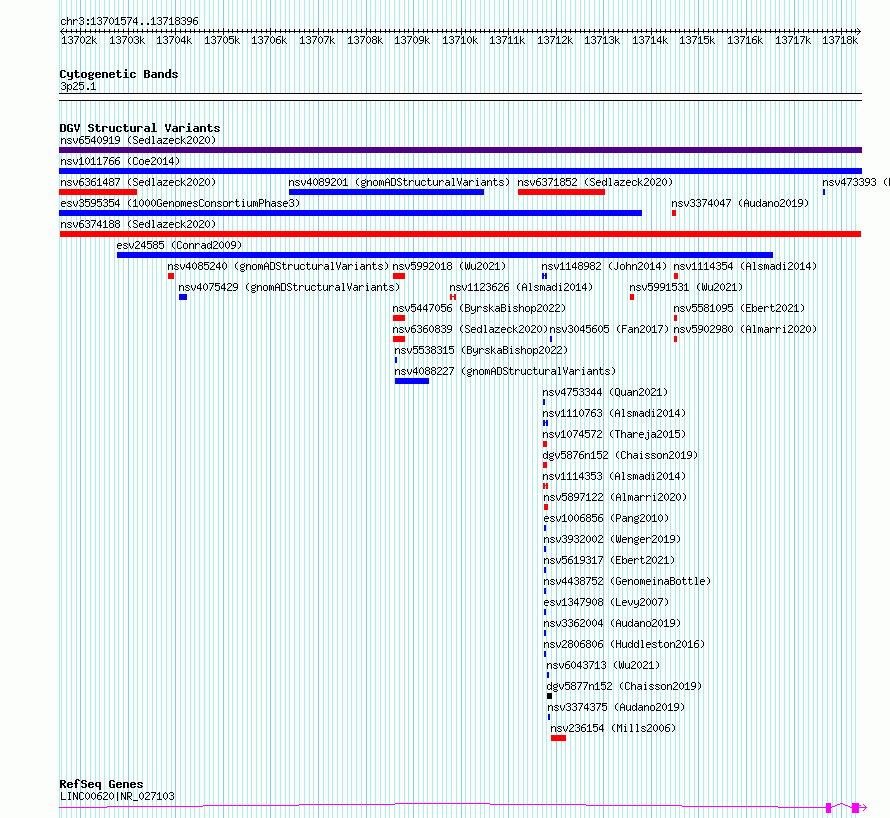890x818 pixels.
Task: Open nsv6371852 (Sedlazeck2020) variant
Action: (x=595, y=182)
